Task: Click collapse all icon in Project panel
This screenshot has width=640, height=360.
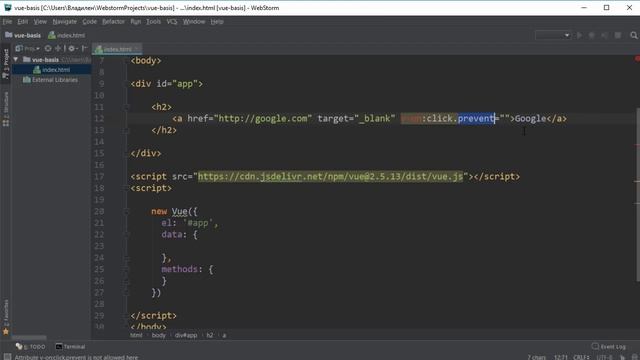Action: coord(59,49)
